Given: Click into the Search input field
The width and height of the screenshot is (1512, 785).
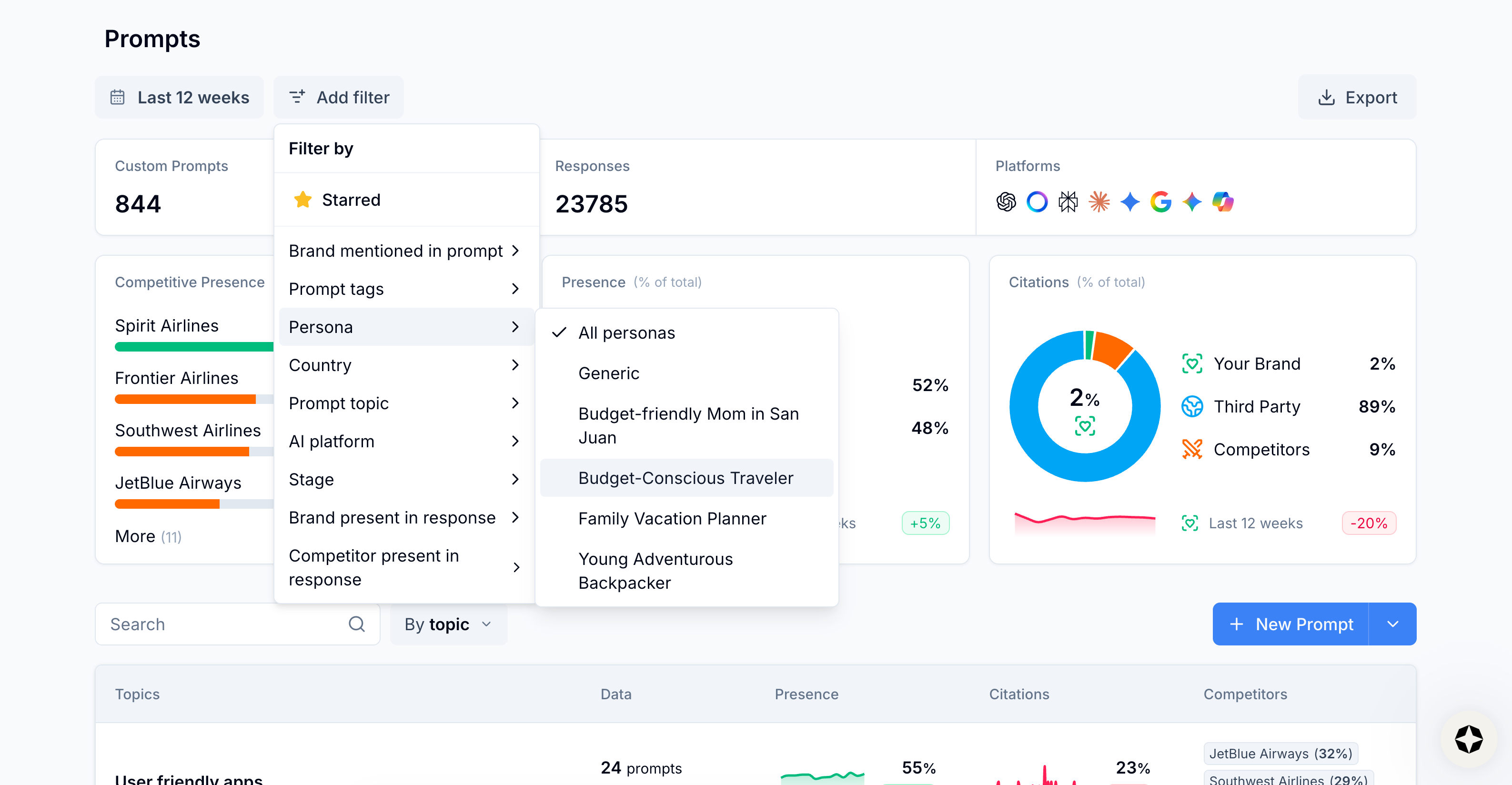Looking at the screenshot, I should pyautogui.click(x=223, y=624).
